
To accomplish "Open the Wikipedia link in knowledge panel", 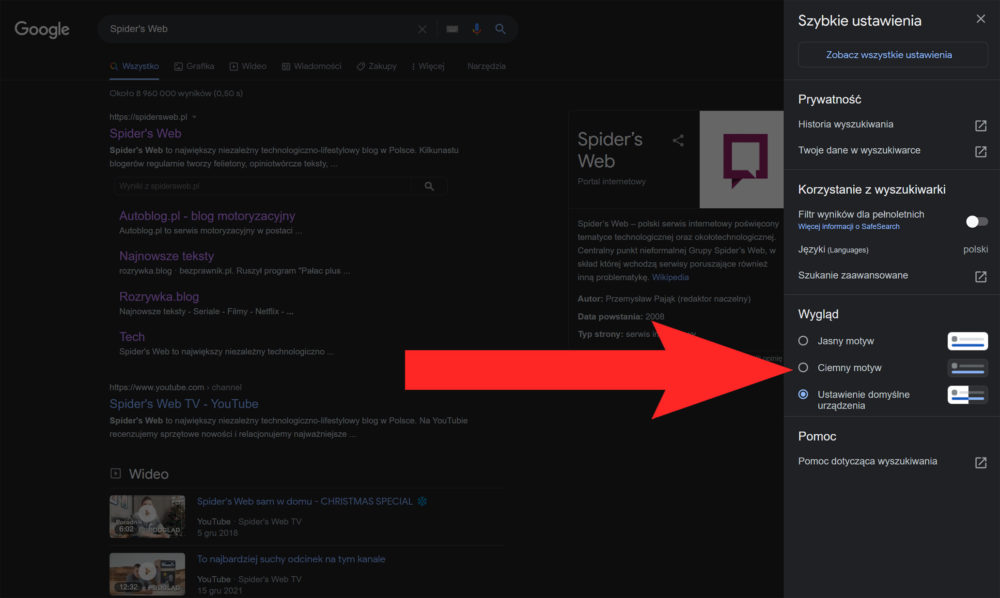I will pos(670,277).
